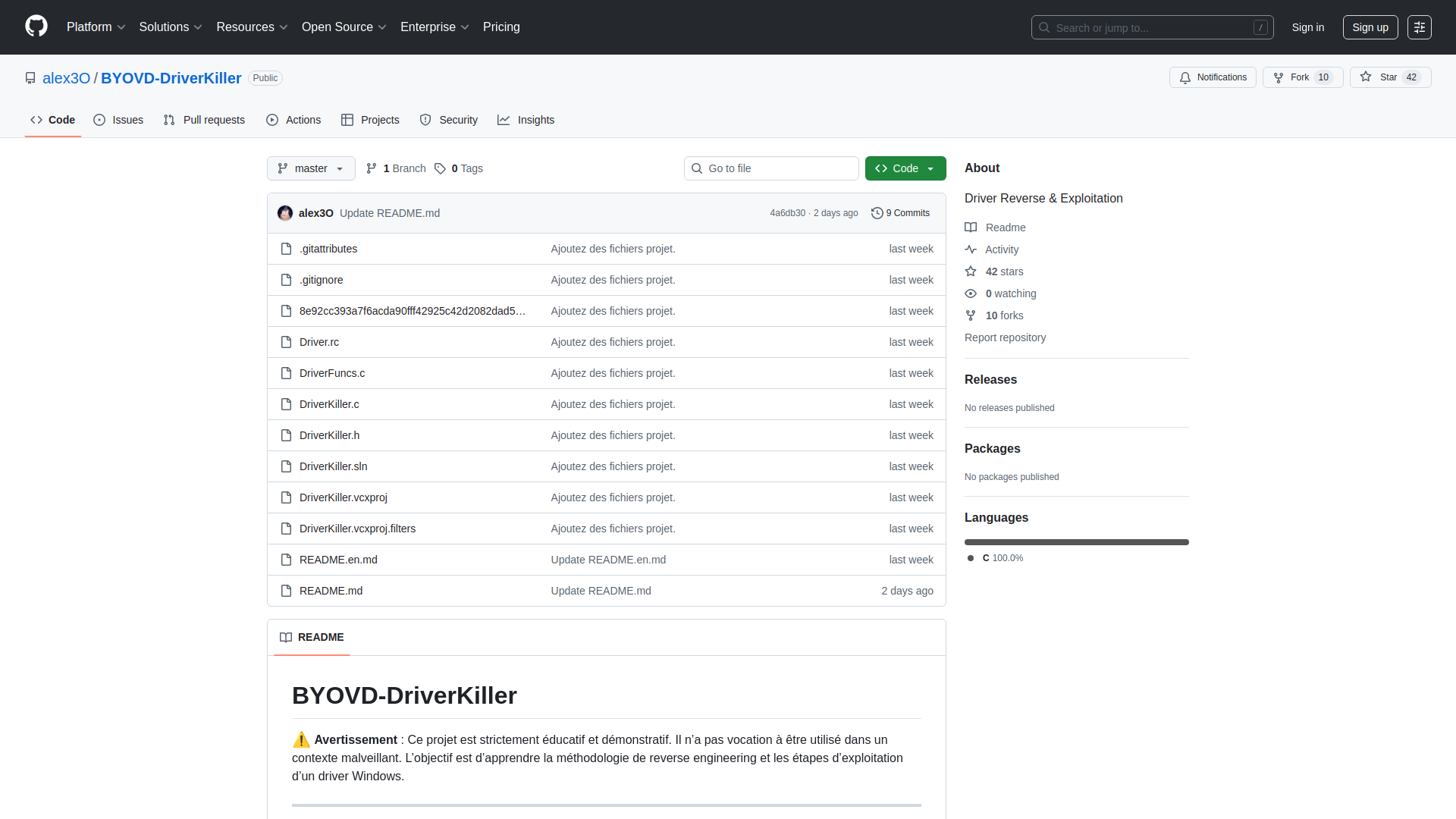This screenshot has height=819, width=1456.
Task: Click the 1 Branch link
Action: (x=396, y=168)
